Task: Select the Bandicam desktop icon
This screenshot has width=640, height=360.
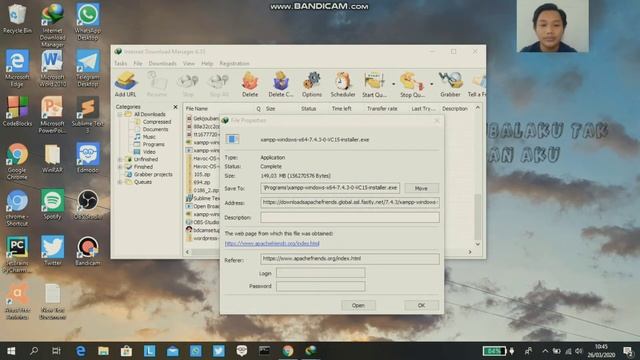Action: point(87,251)
